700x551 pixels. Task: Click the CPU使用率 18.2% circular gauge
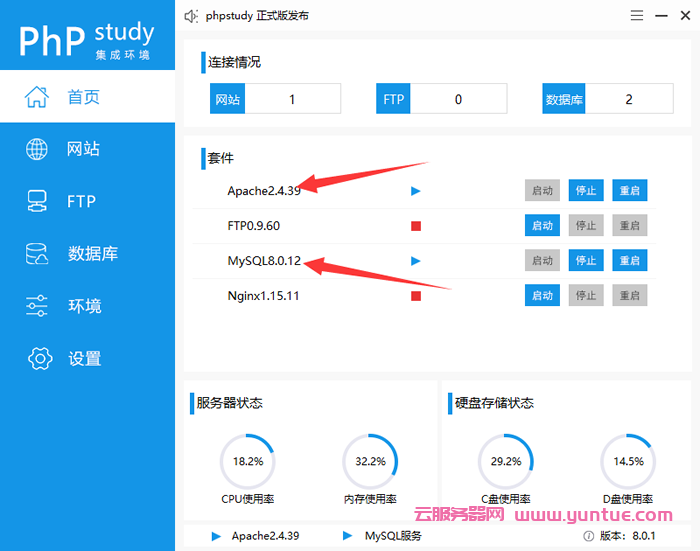click(x=248, y=461)
